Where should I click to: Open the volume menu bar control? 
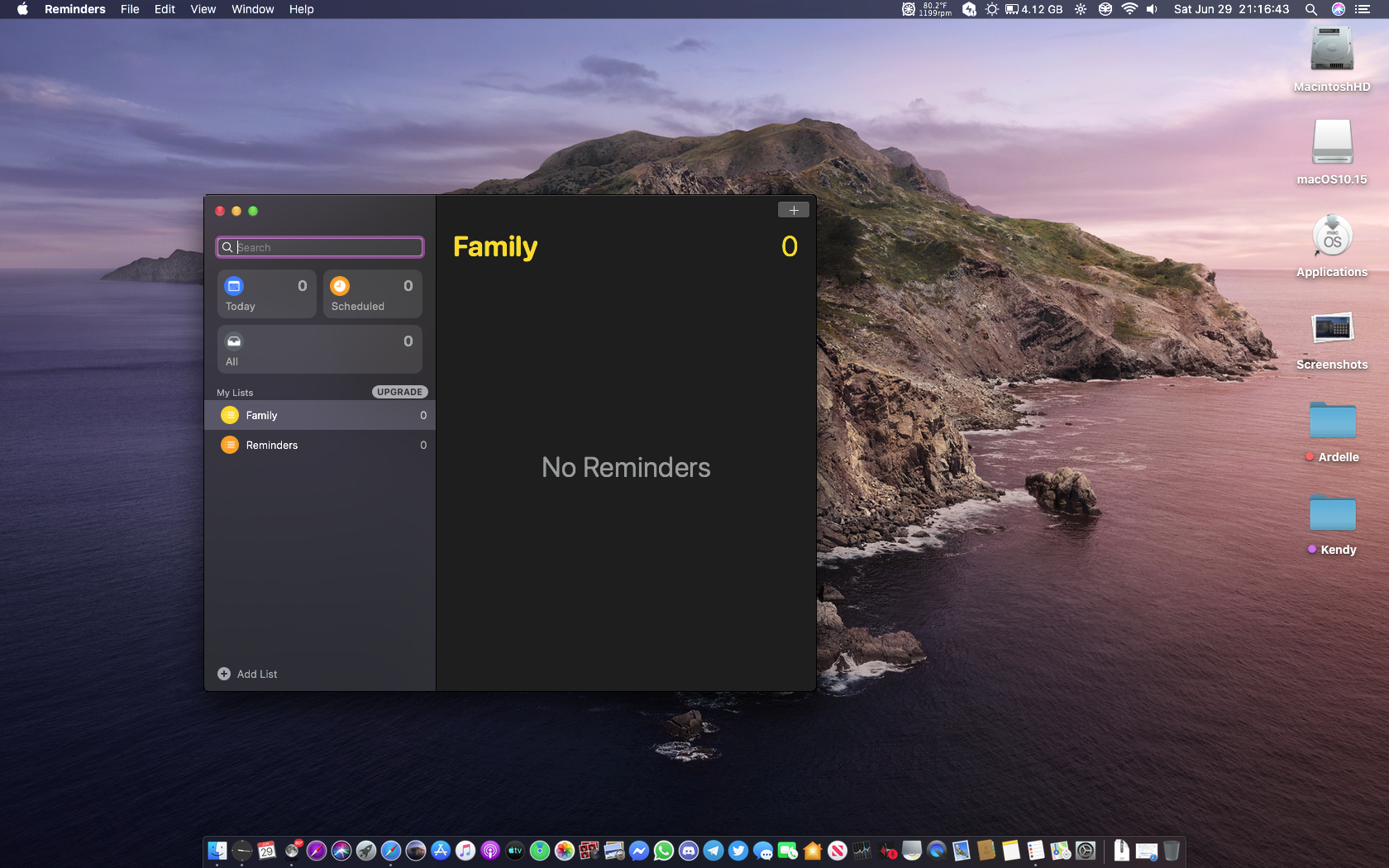[1153, 9]
